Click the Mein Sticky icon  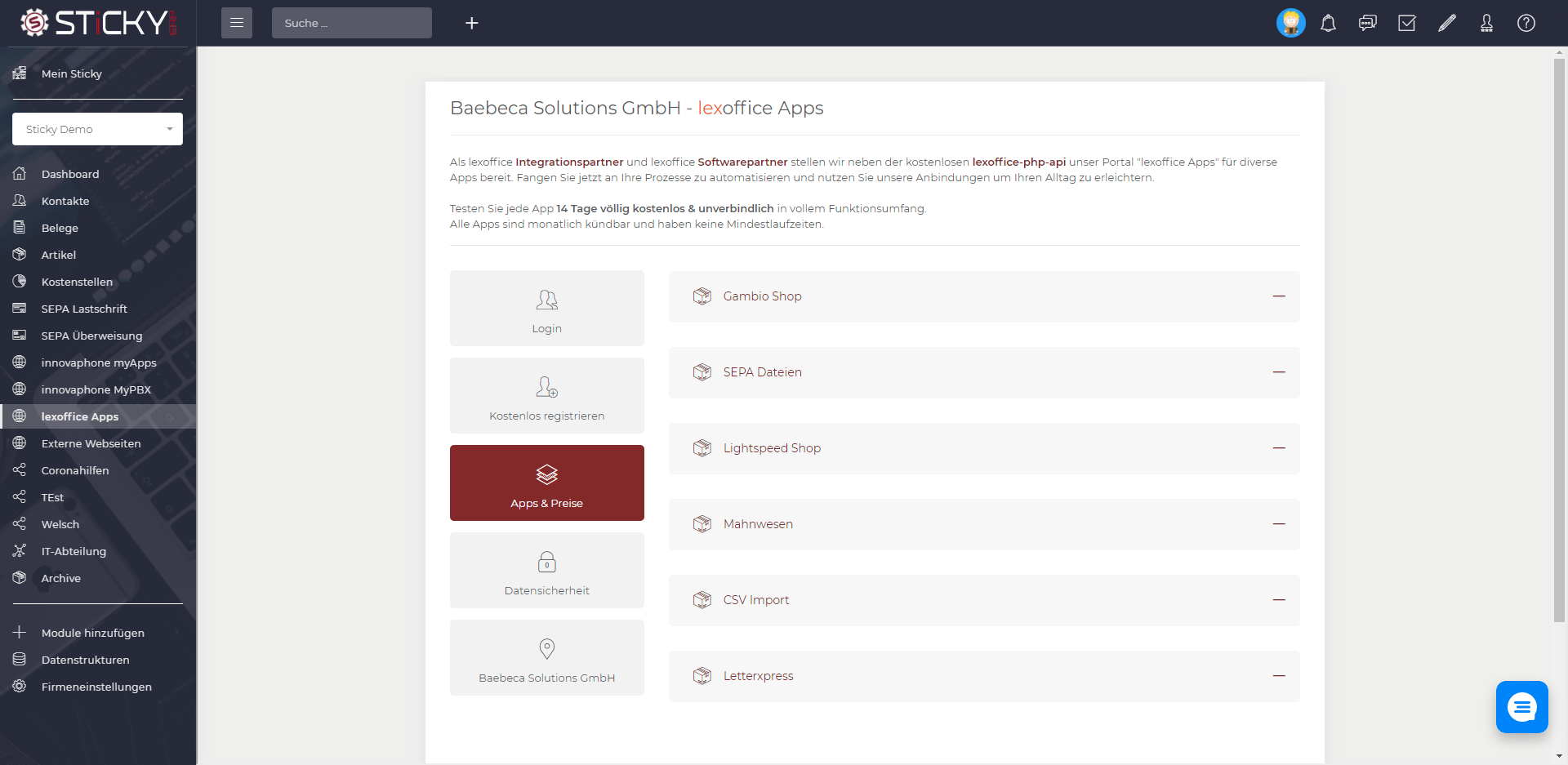[20, 73]
